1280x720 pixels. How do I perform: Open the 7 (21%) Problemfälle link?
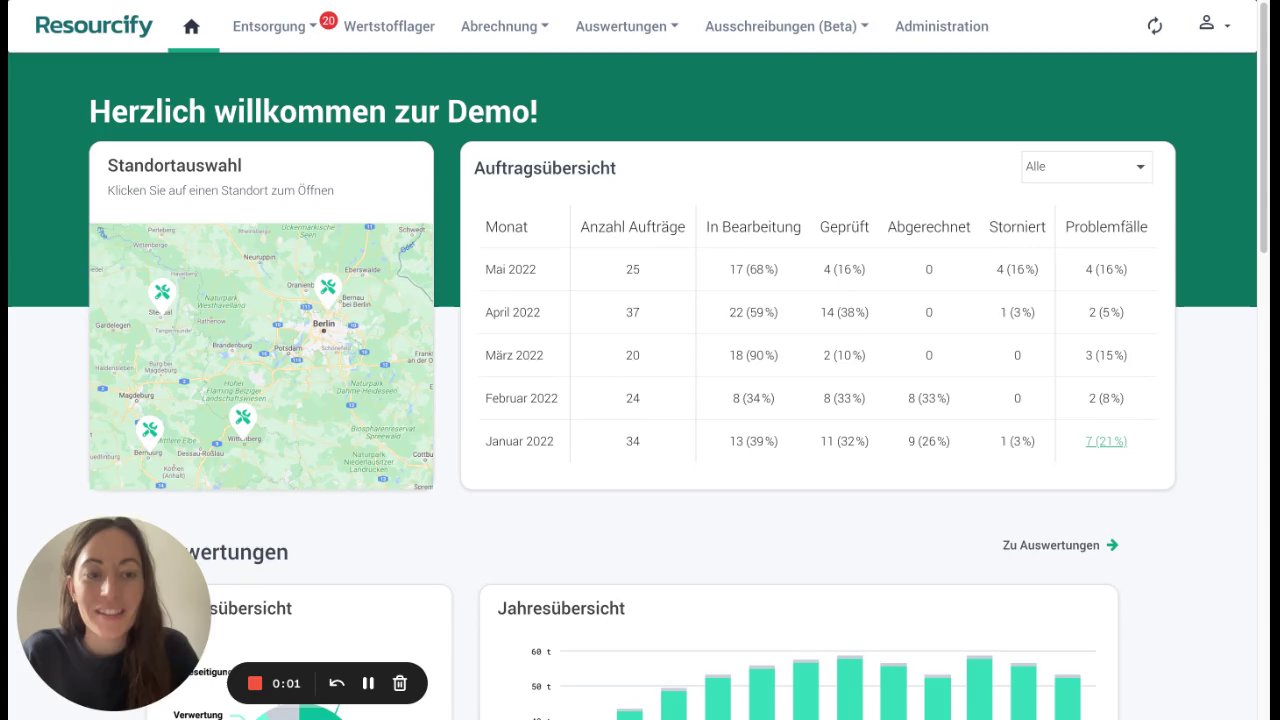coord(1106,441)
